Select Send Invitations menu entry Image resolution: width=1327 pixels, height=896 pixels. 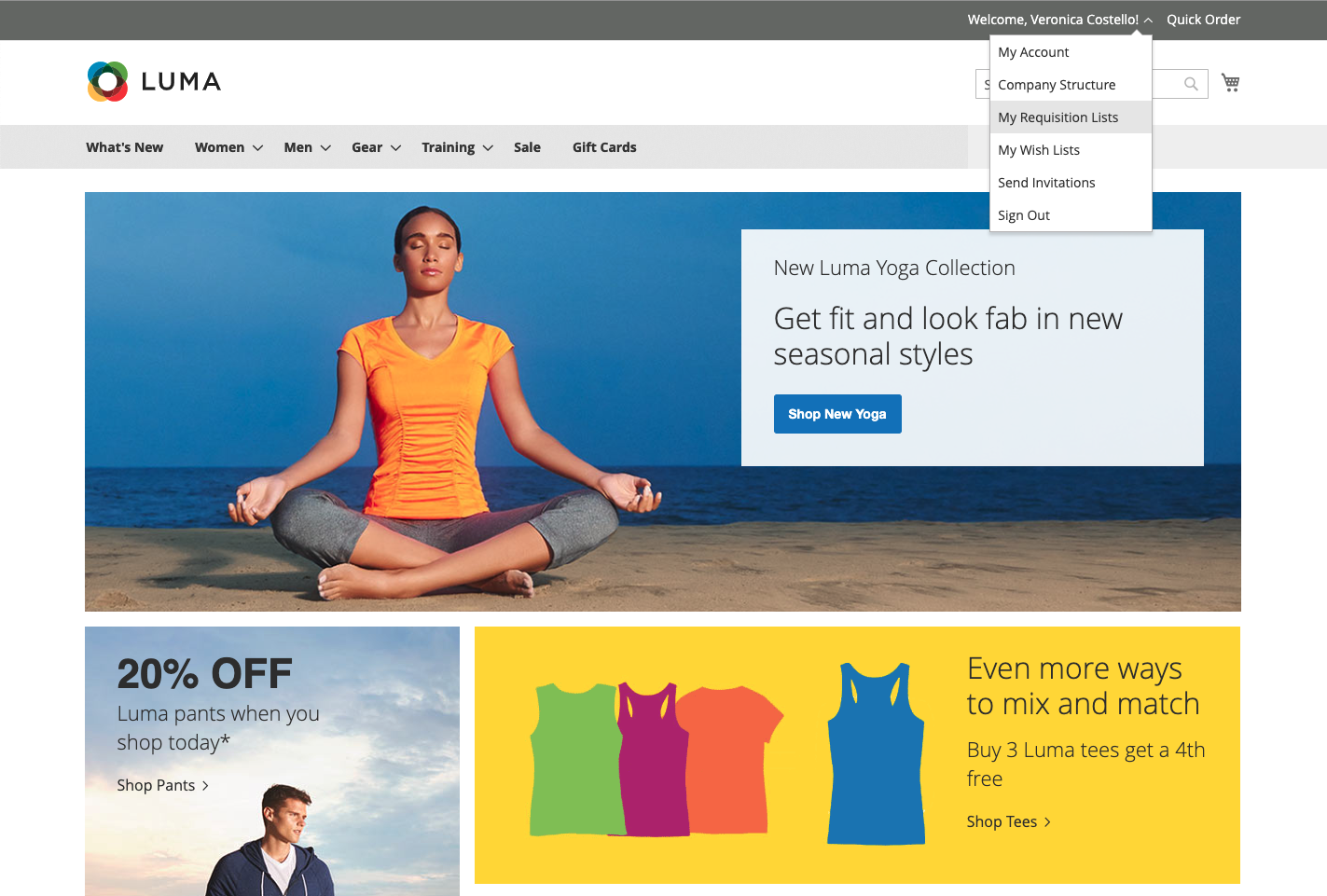(x=1071, y=183)
